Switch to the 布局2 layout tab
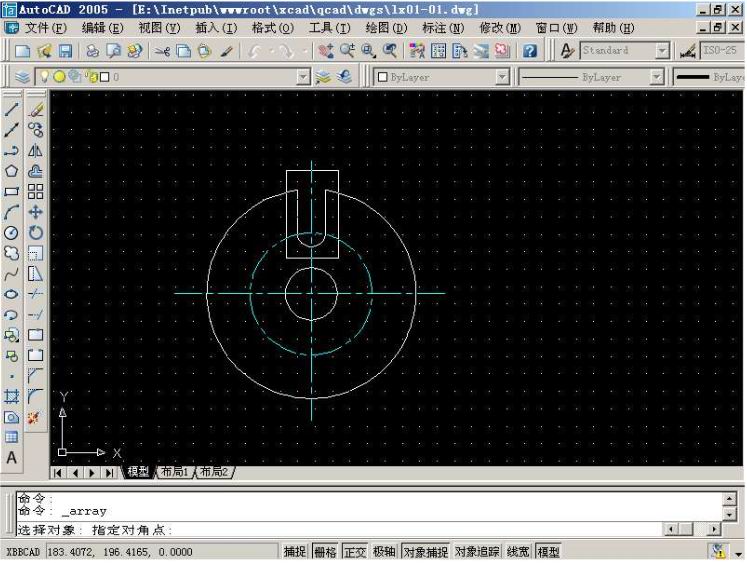Viewport: 747px width, 563px height. (x=214, y=472)
